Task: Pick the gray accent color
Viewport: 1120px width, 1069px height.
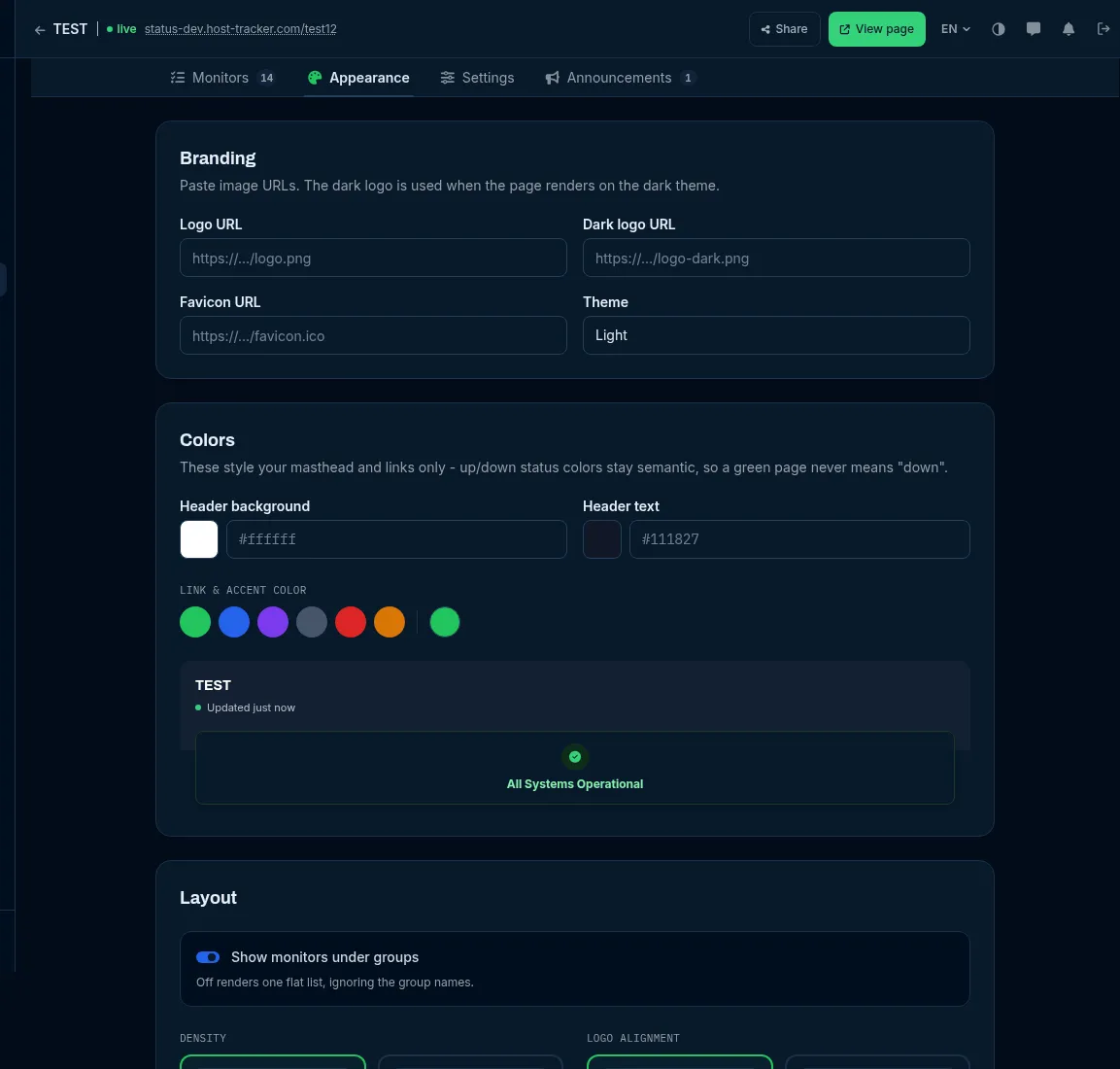Action: [x=312, y=622]
